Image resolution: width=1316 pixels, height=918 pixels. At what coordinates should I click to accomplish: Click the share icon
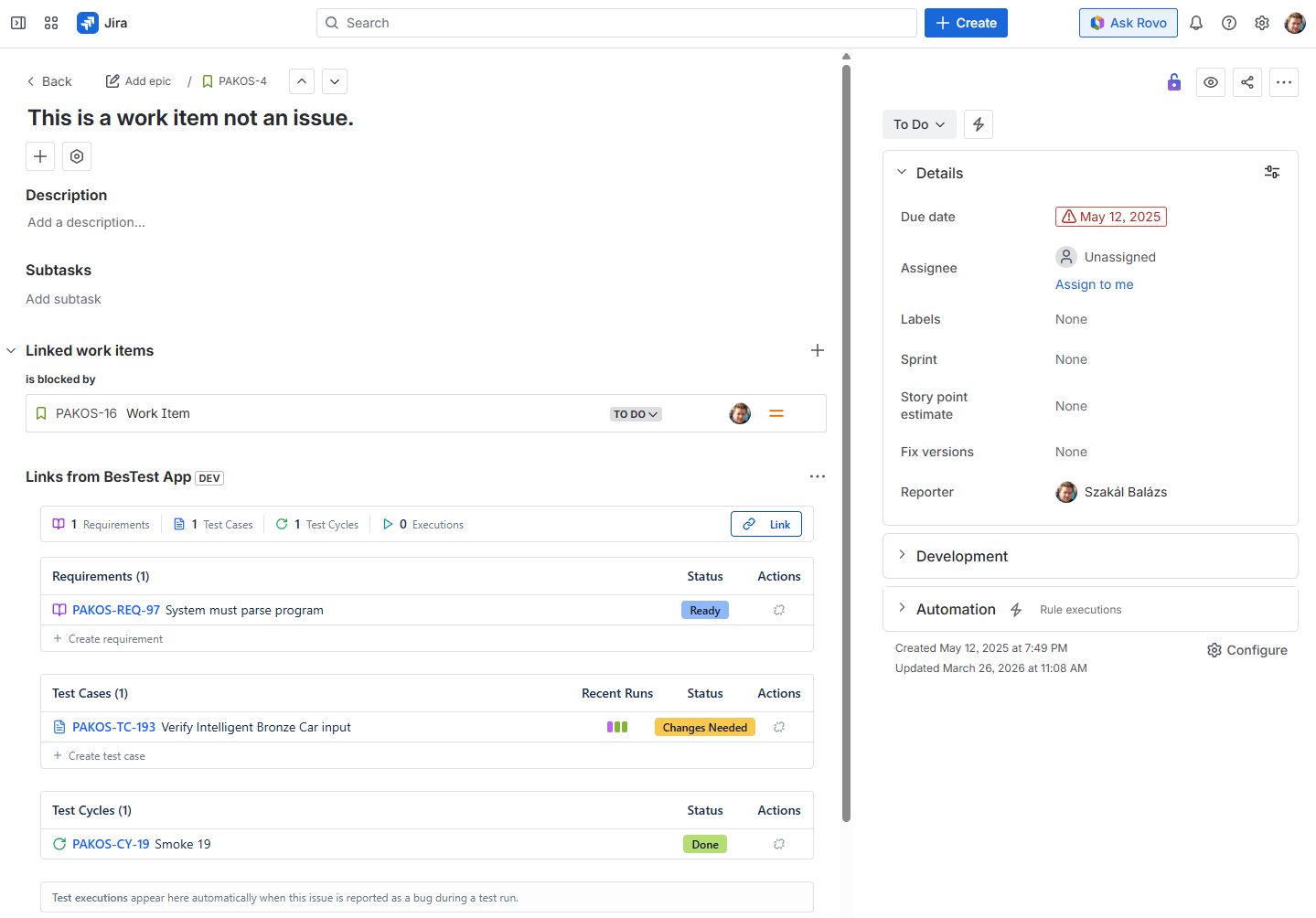point(1247,82)
